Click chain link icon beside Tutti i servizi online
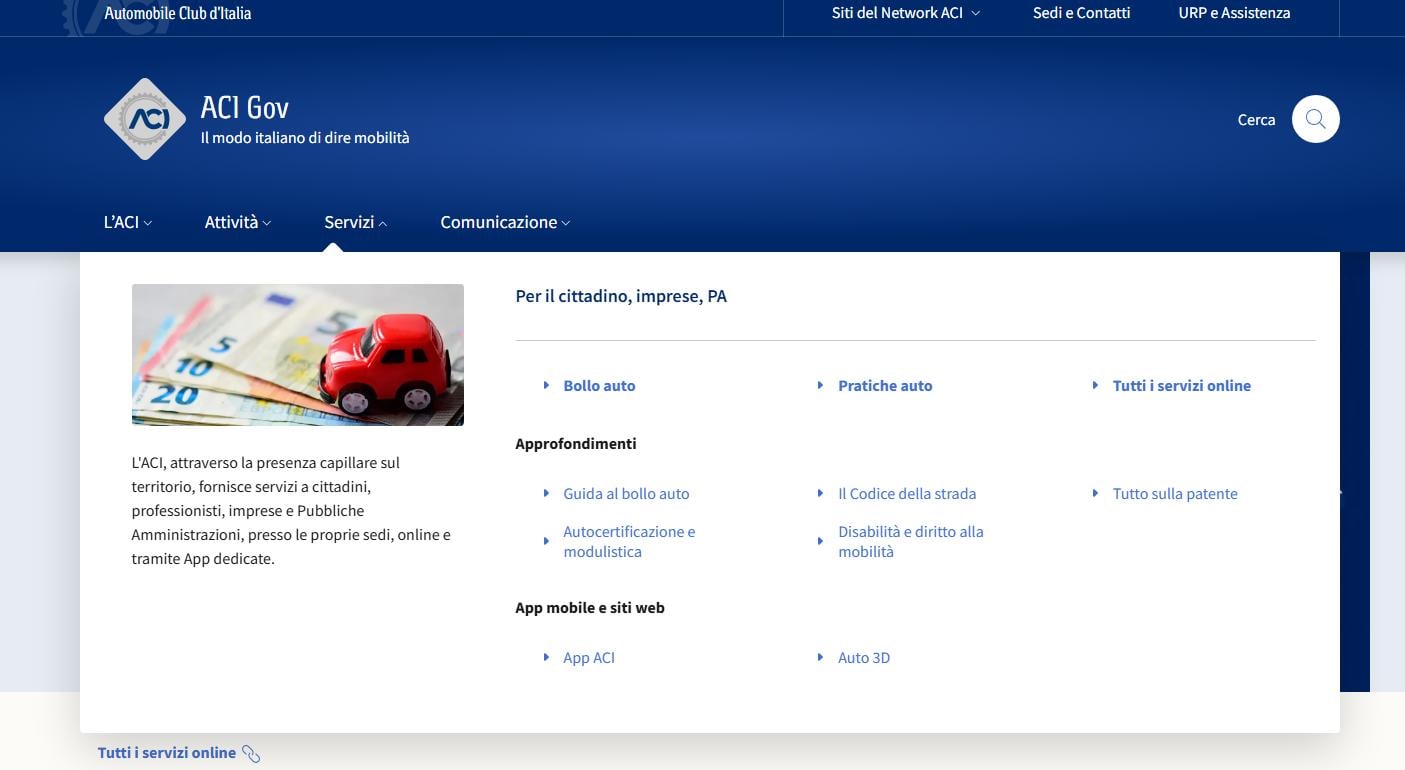This screenshot has width=1405, height=770. click(251, 754)
